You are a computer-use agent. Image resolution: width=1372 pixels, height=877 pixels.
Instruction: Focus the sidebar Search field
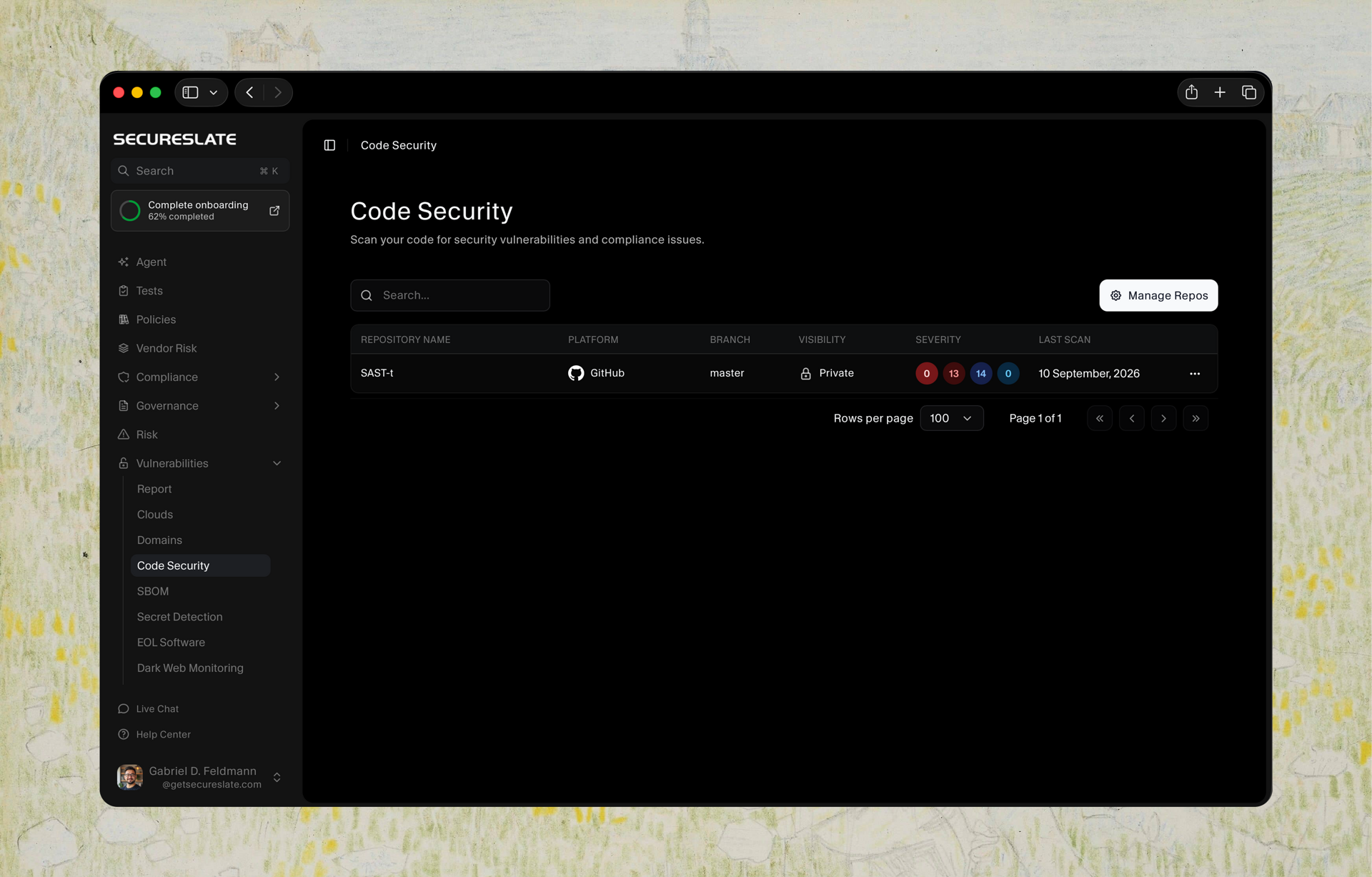click(200, 171)
